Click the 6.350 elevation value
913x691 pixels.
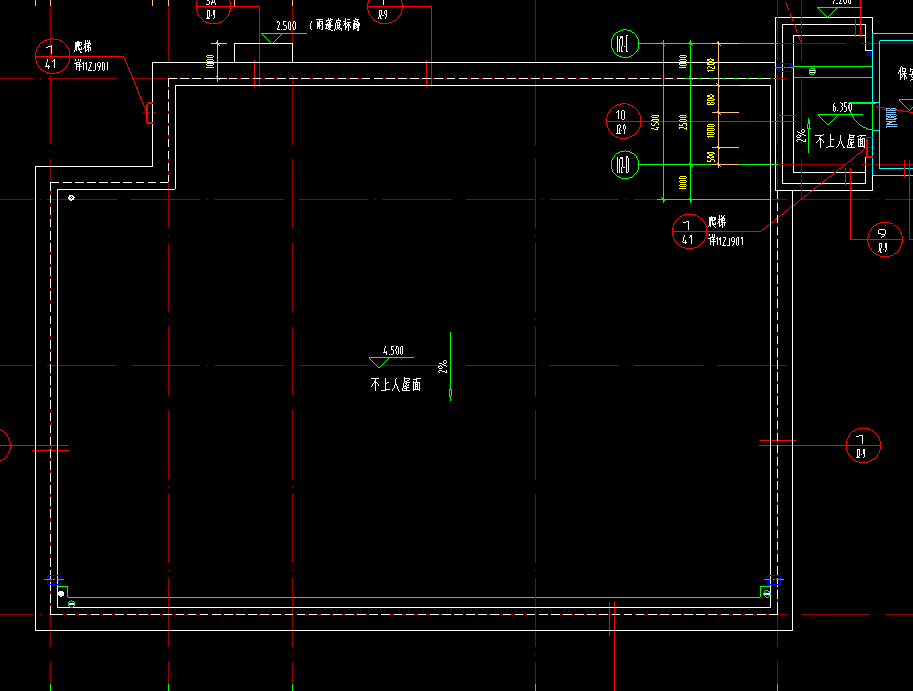point(842,108)
